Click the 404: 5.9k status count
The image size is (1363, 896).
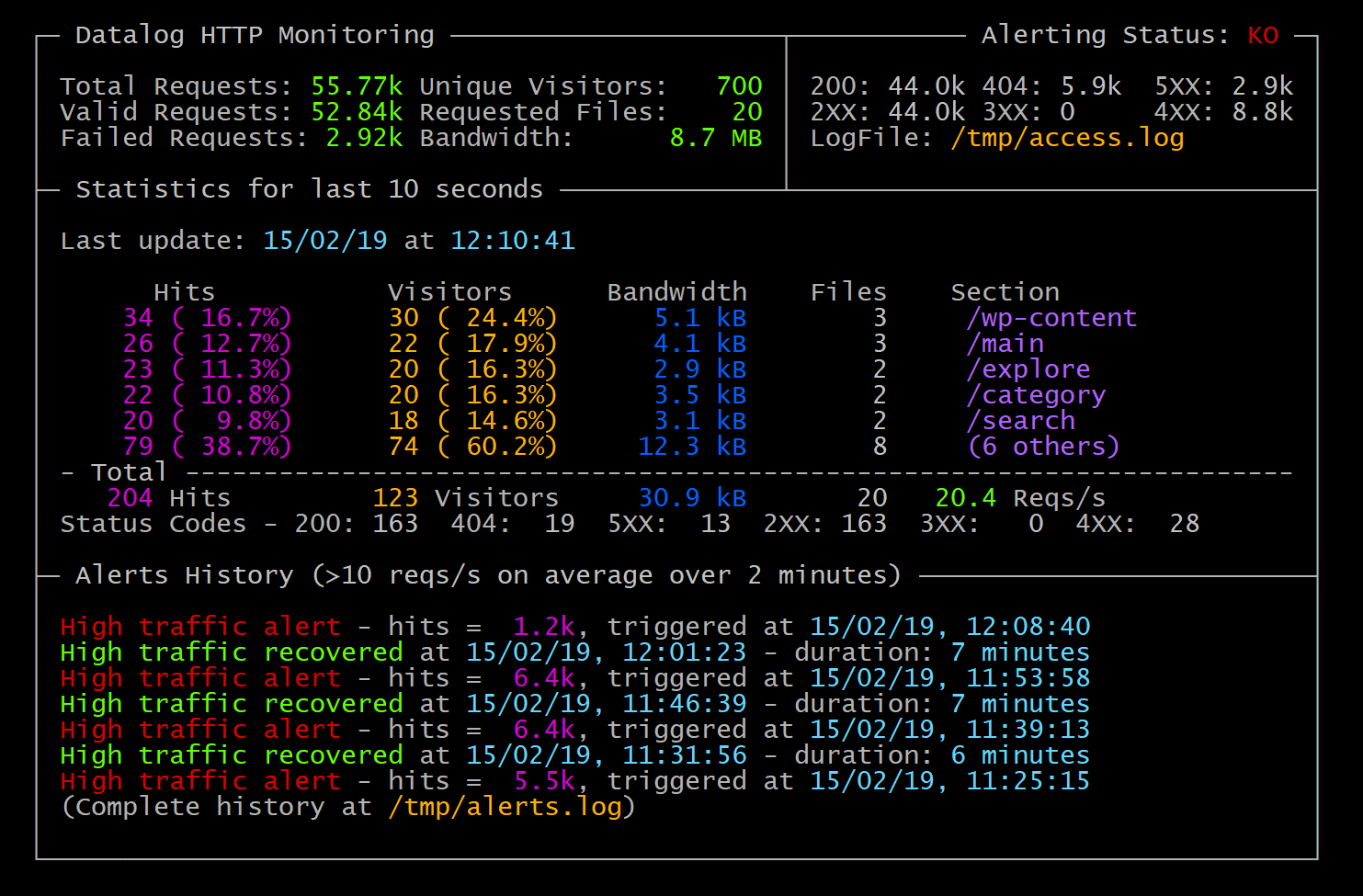[1051, 86]
